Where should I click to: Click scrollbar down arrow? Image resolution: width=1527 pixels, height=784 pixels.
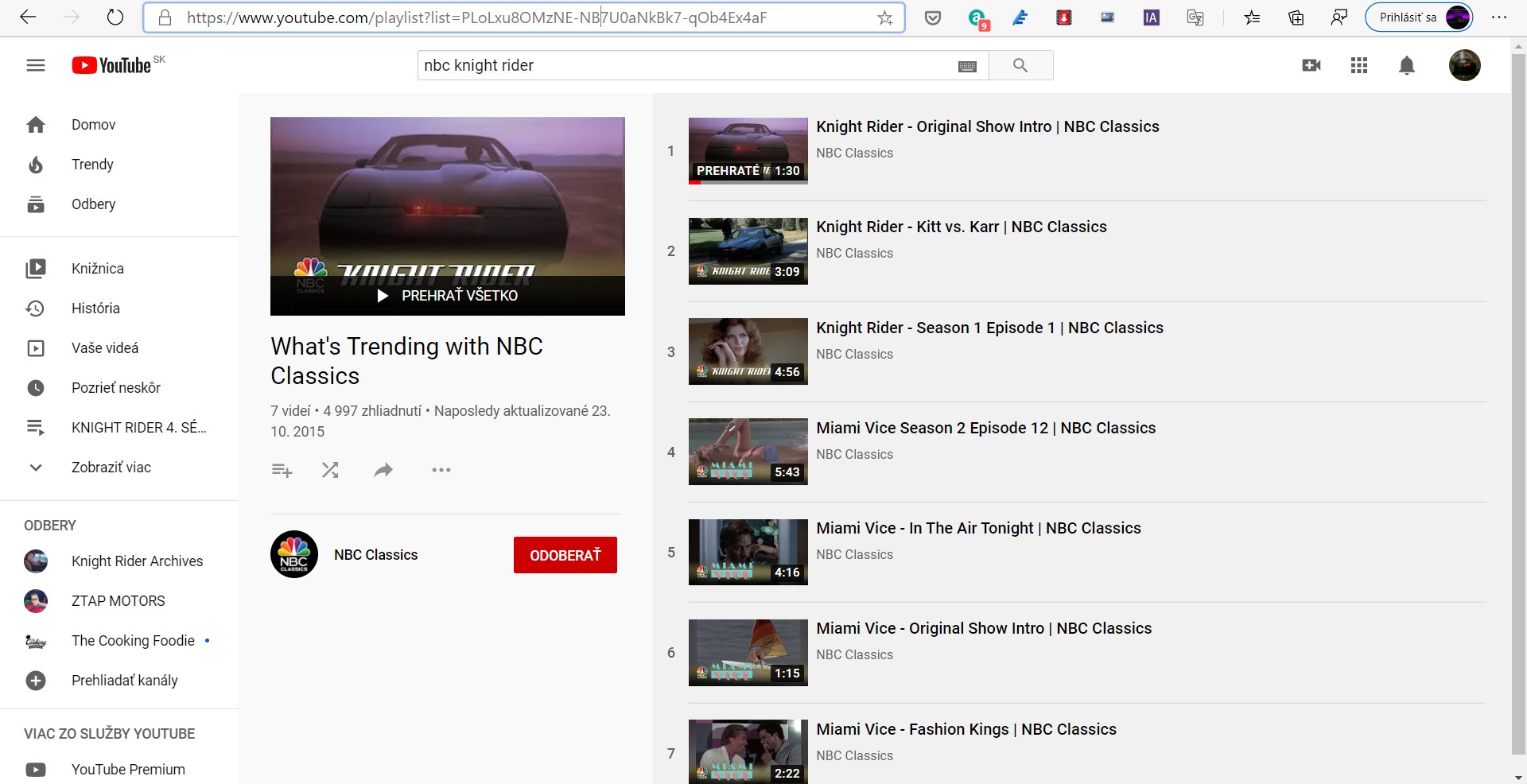[1518, 777]
